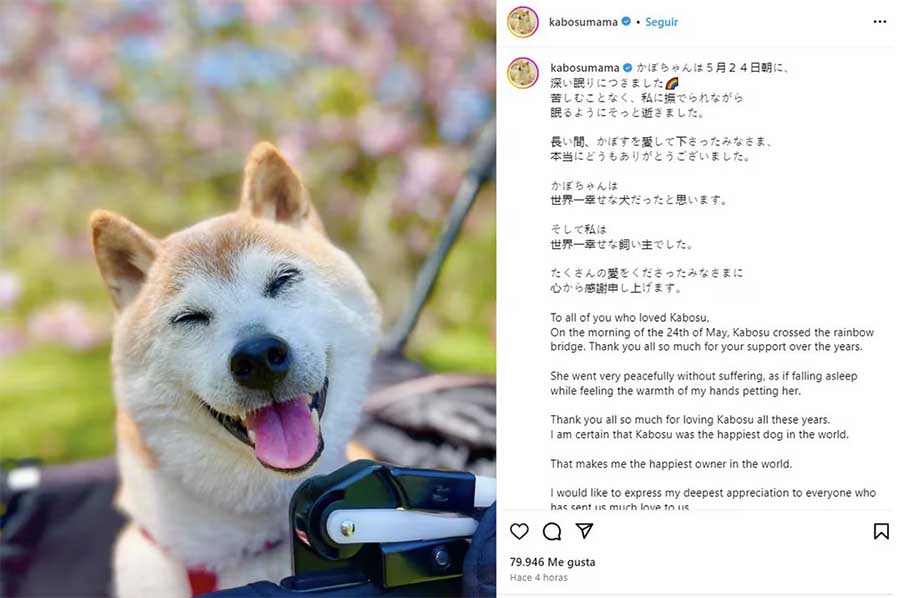Viewport: 900px width, 598px height.
Task: Share the post via paper plane icon
Action: click(584, 531)
